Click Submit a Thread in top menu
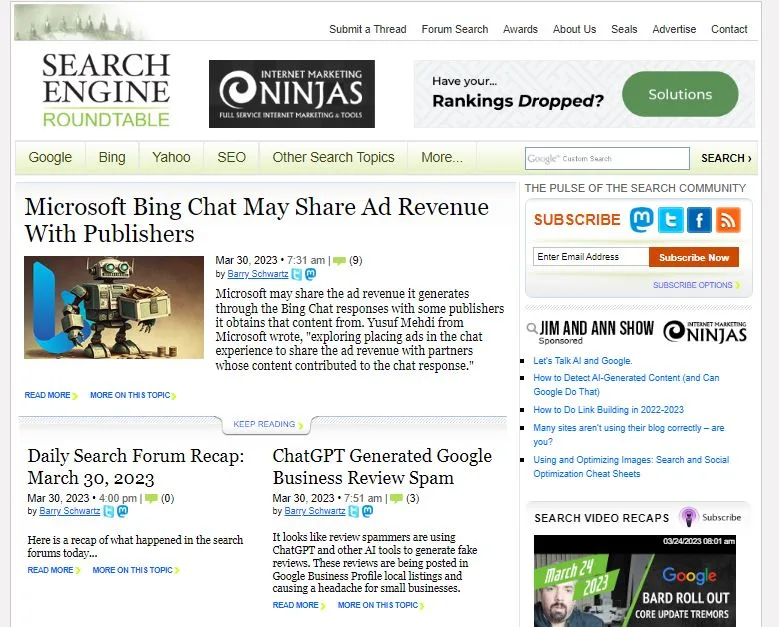Image resolution: width=779 pixels, height=627 pixels. point(368,29)
